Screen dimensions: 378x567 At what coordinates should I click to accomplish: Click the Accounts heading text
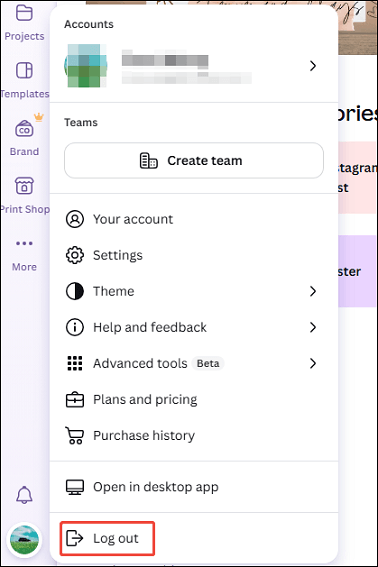[x=89, y=24]
